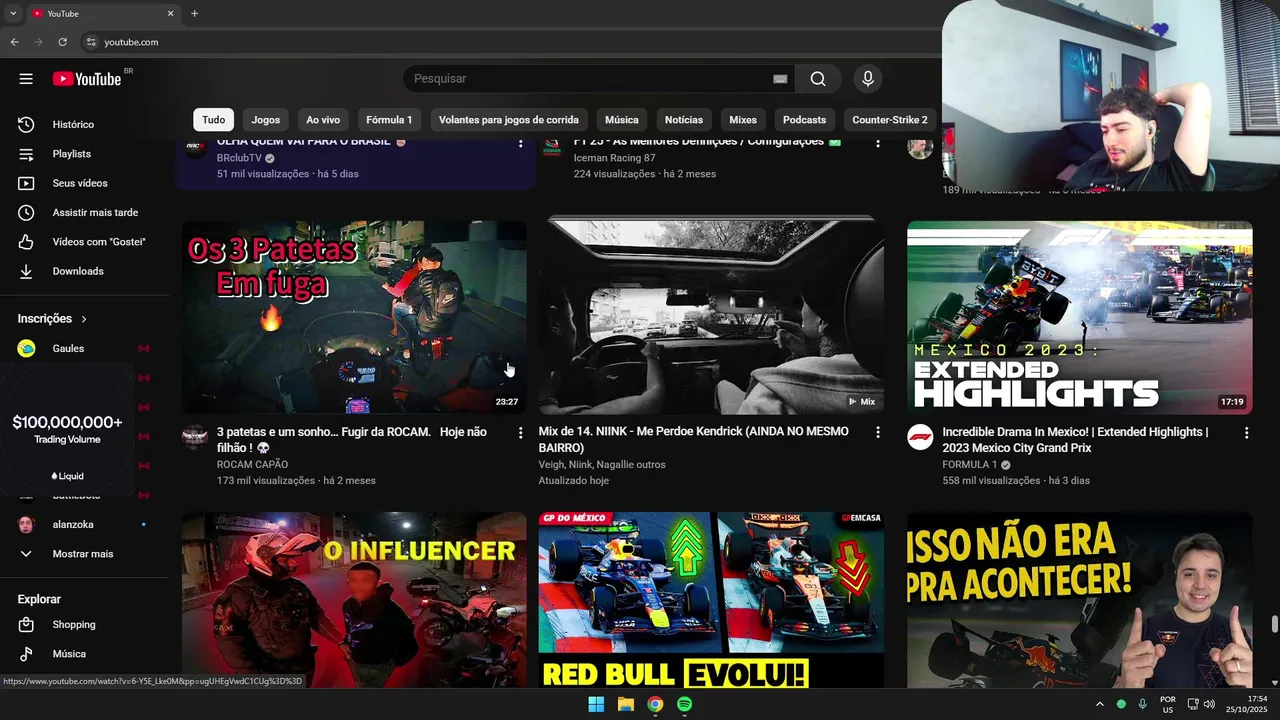This screenshot has height=720, width=1280.
Task: Open the volume control in system tray
Action: click(1209, 704)
